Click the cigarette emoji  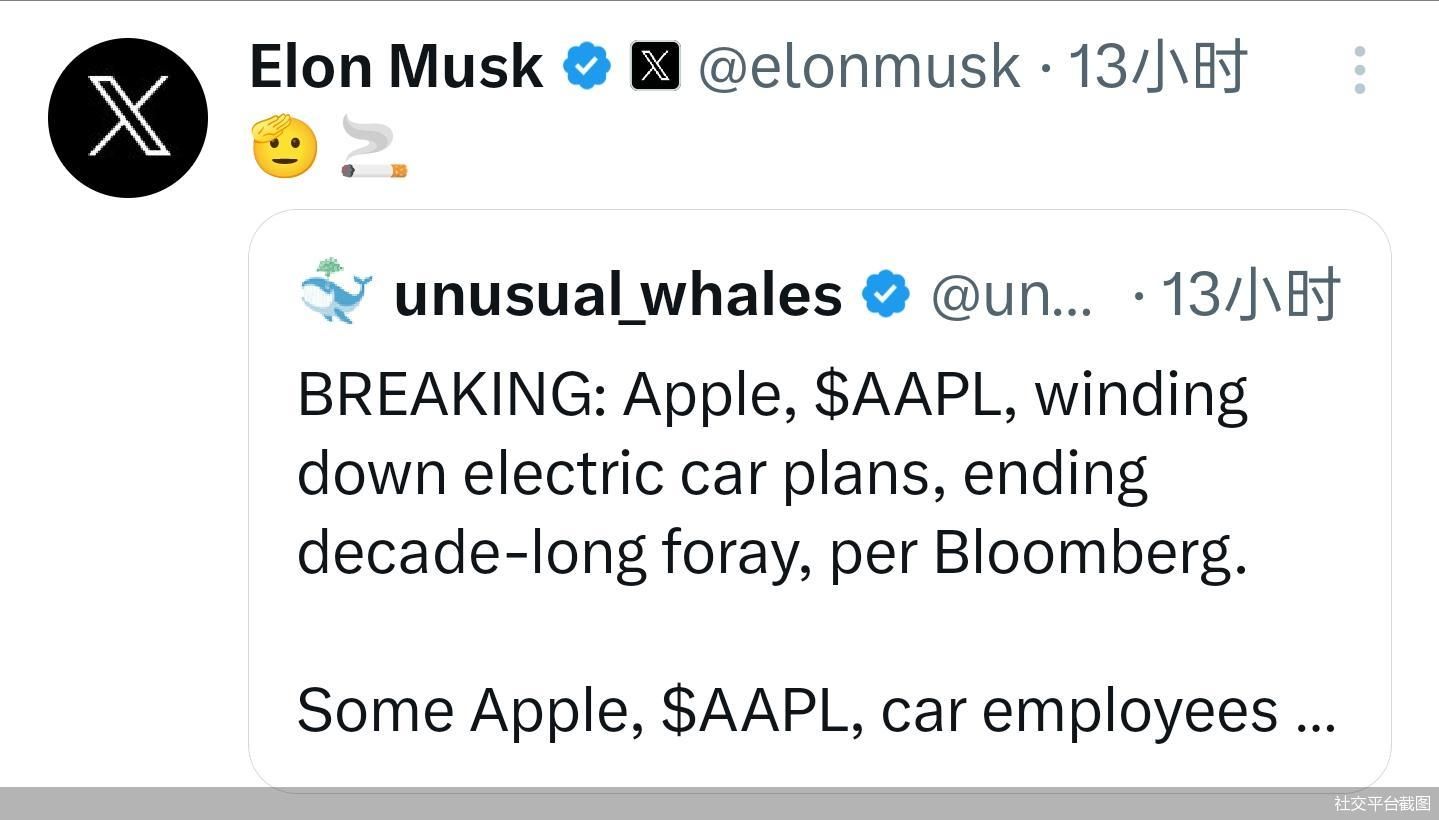(374, 147)
